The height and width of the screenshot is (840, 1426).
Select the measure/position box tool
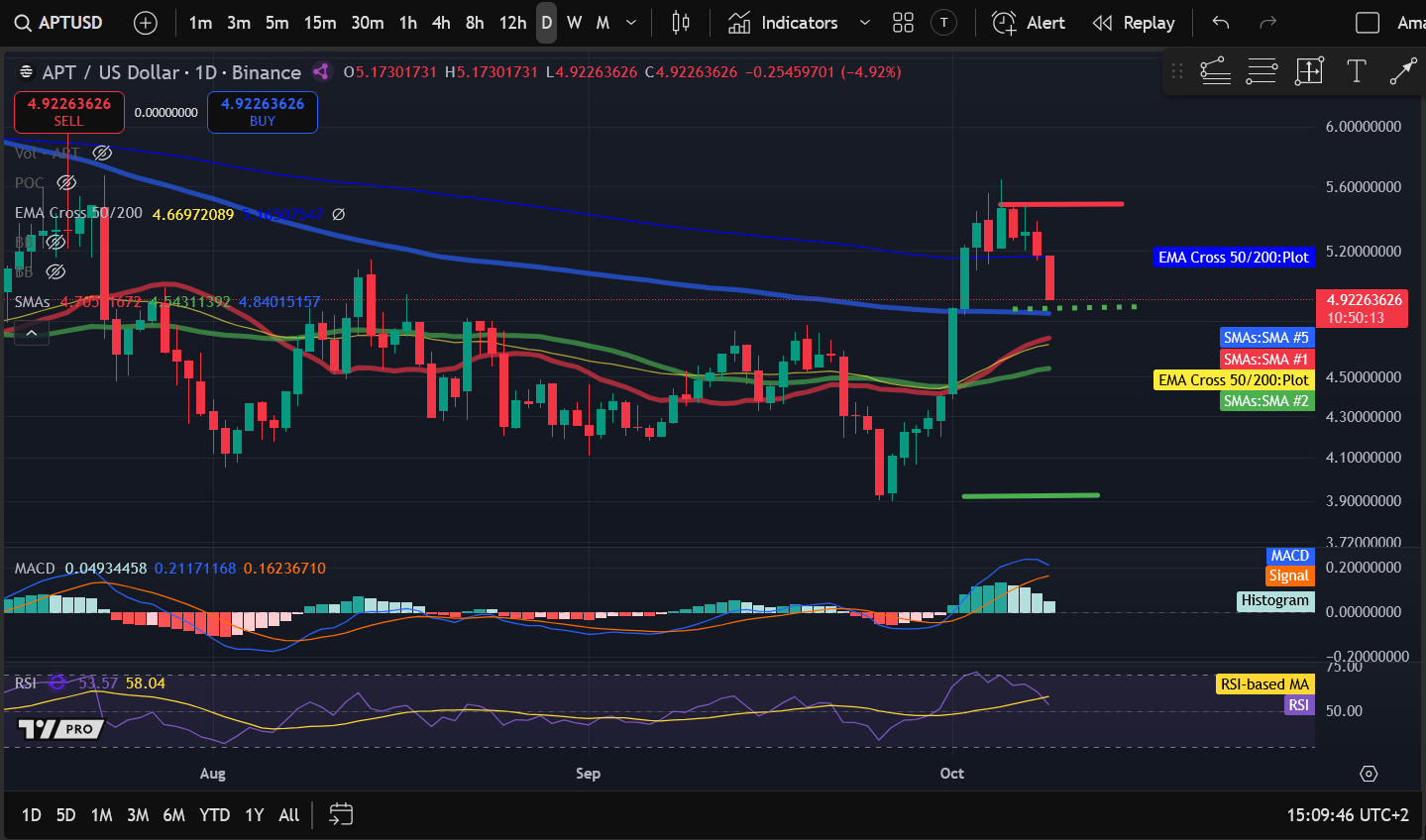point(1309,71)
